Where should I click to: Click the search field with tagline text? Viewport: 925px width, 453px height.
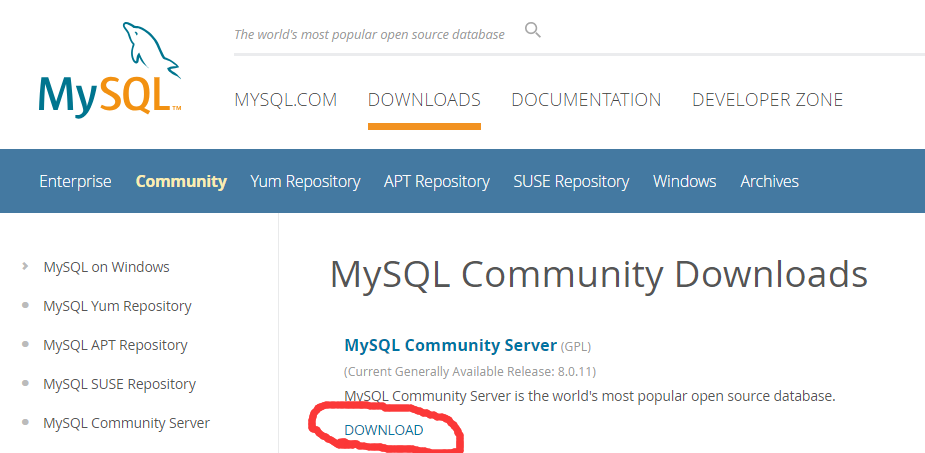369,34
